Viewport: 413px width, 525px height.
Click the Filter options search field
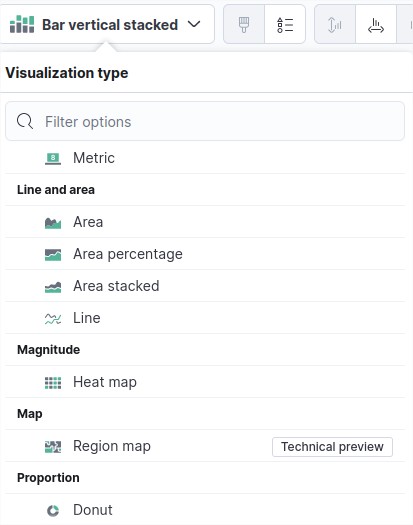tap(205, 121)
